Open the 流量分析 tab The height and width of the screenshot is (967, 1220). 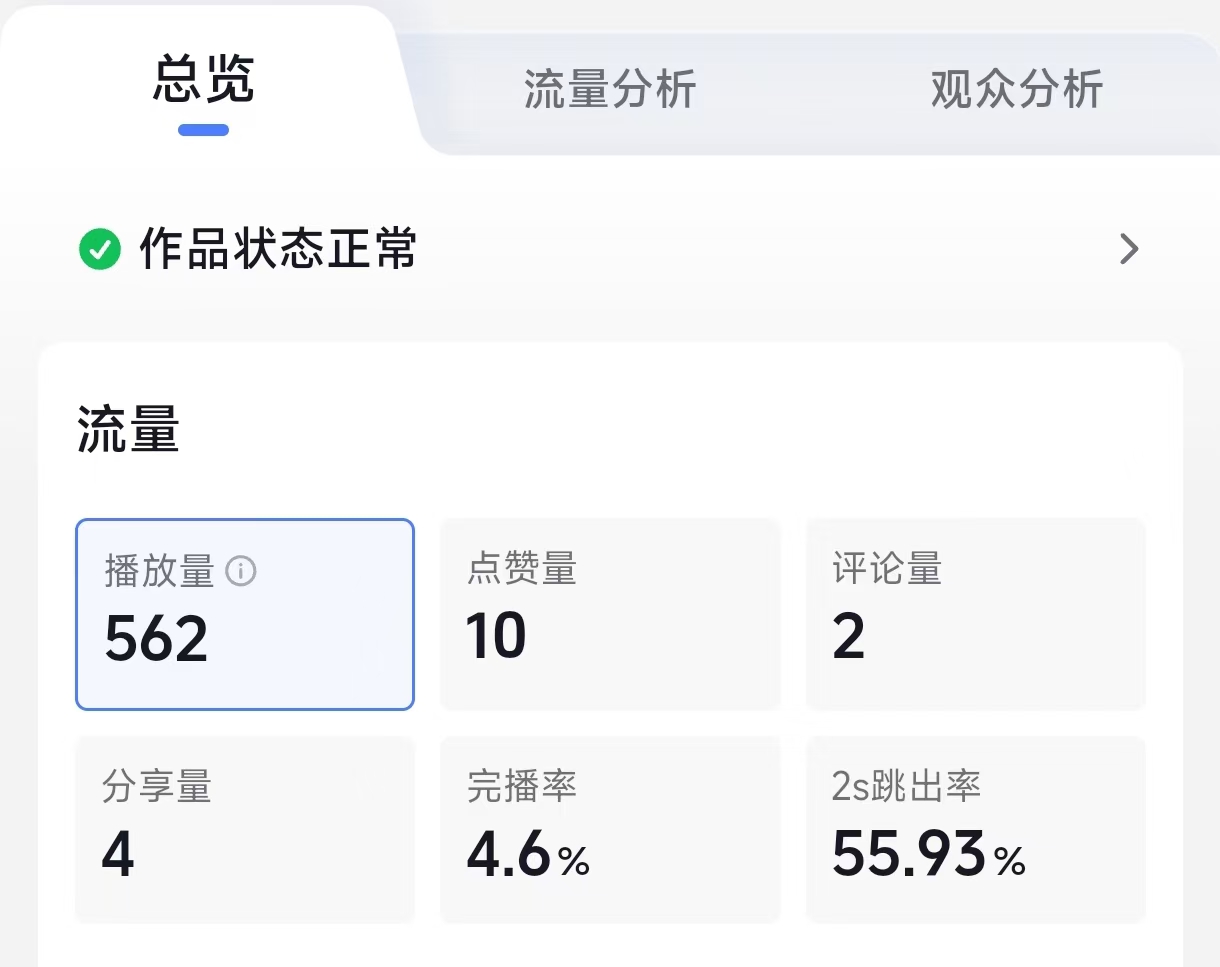(x=610, y=89)
